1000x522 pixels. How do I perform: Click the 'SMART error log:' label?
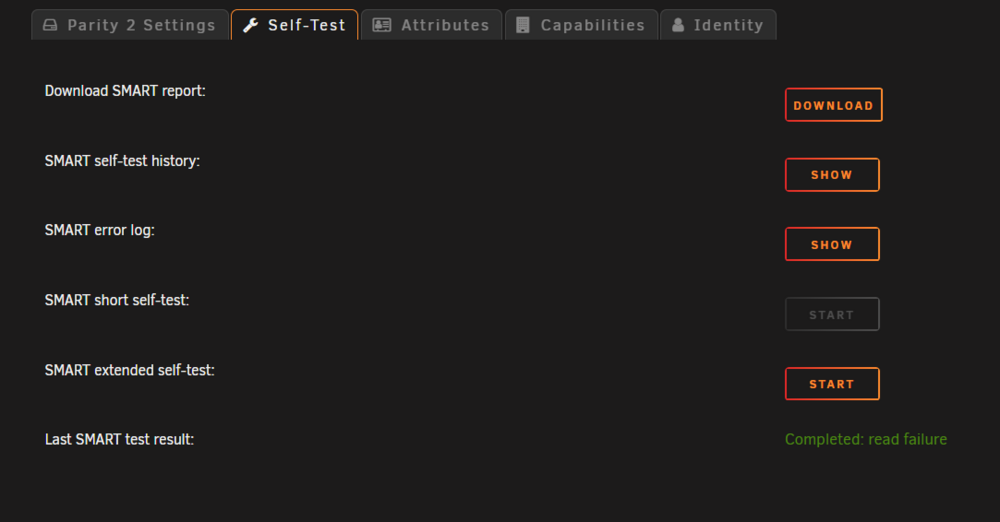[x=99, y=230]
